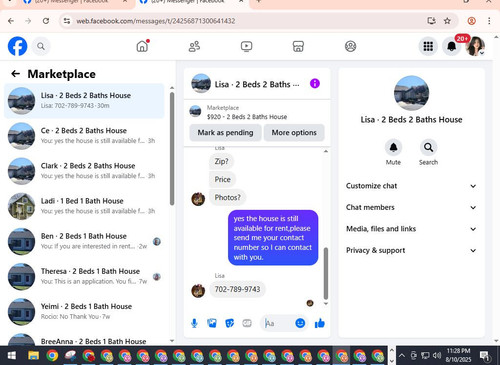Open the account profile picture menu

[x=475, y=46]
